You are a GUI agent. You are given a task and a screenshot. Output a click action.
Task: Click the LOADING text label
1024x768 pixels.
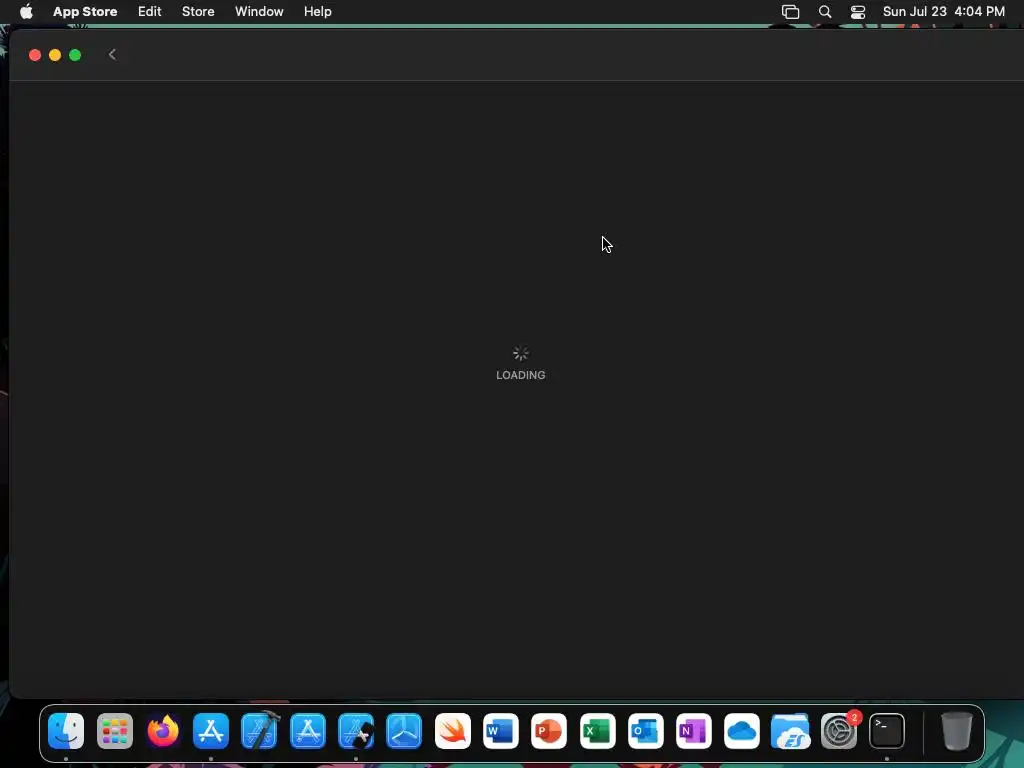pyautogui.click(x=520, y=375)
